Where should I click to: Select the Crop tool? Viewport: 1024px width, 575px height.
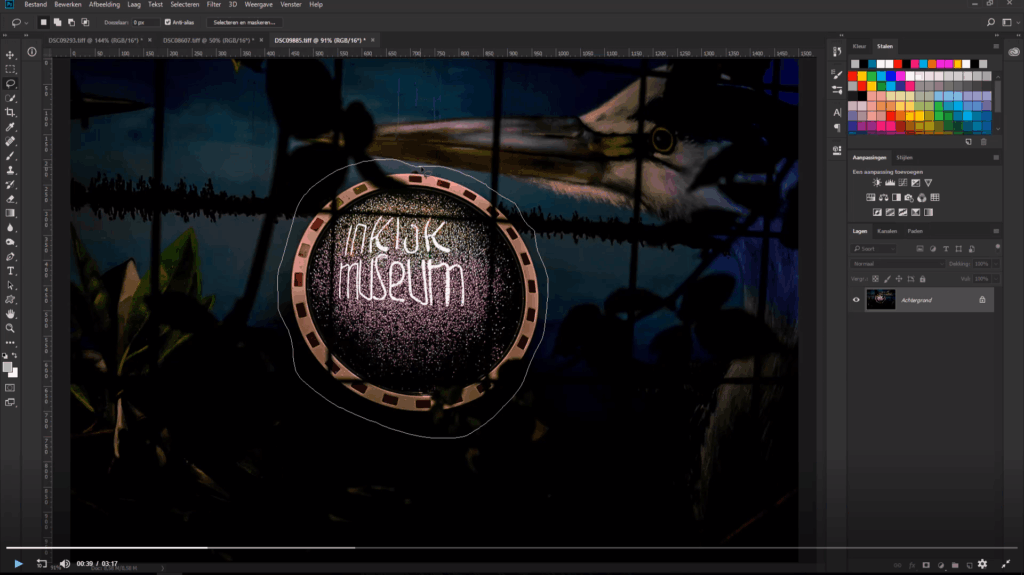click(10, 112)
